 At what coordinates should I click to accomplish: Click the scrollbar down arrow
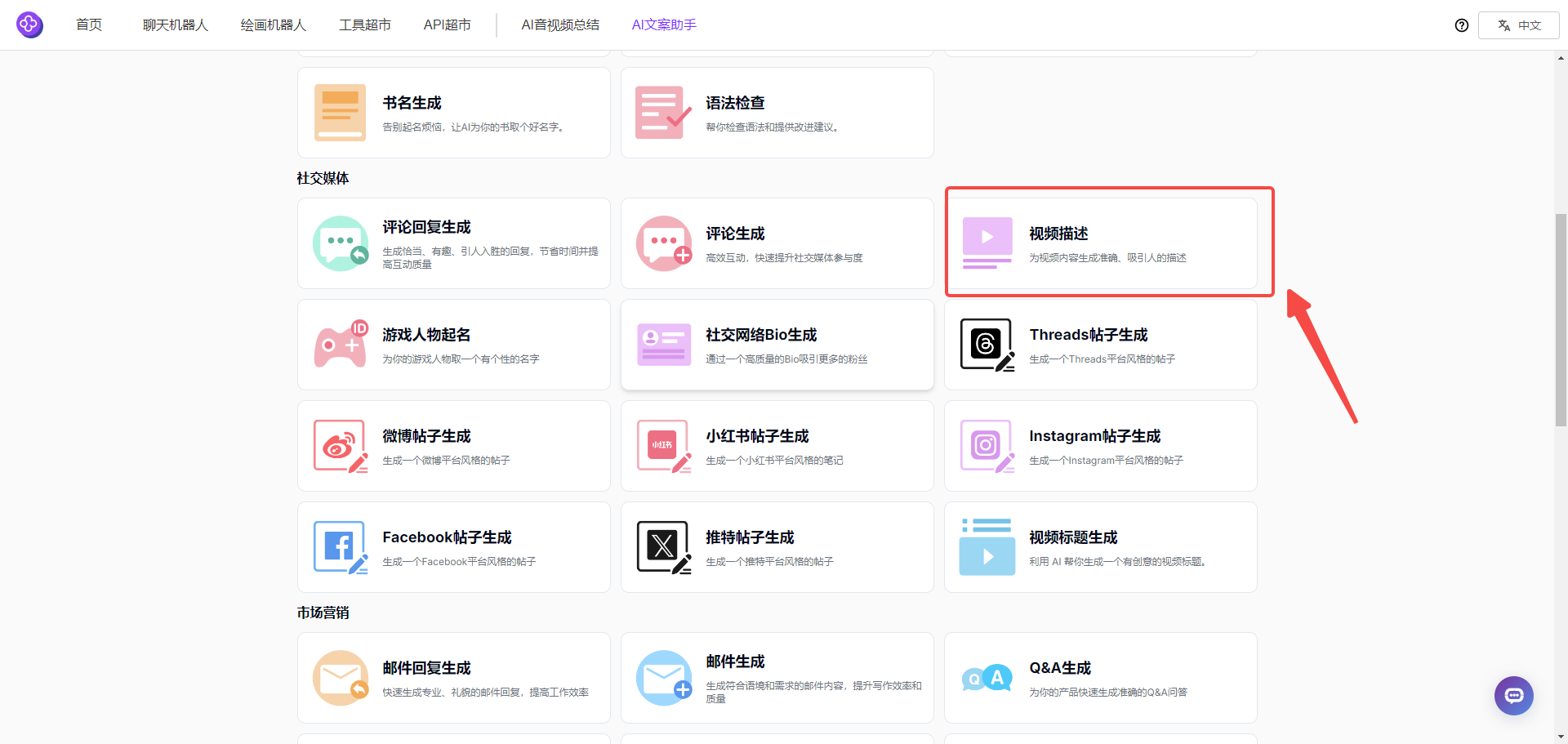point(1561,737)
